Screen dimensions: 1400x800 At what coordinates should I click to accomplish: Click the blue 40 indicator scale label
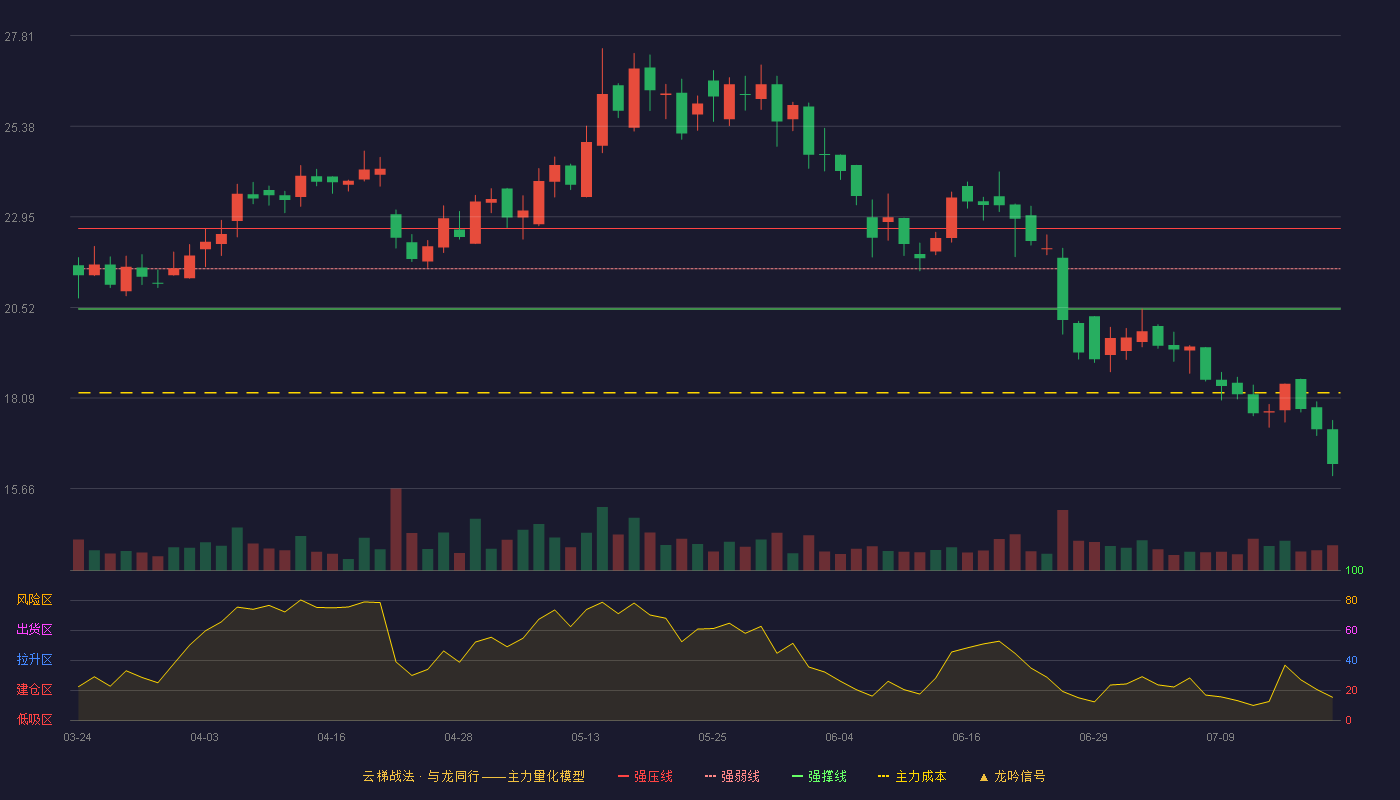[x=1351, y=660]
